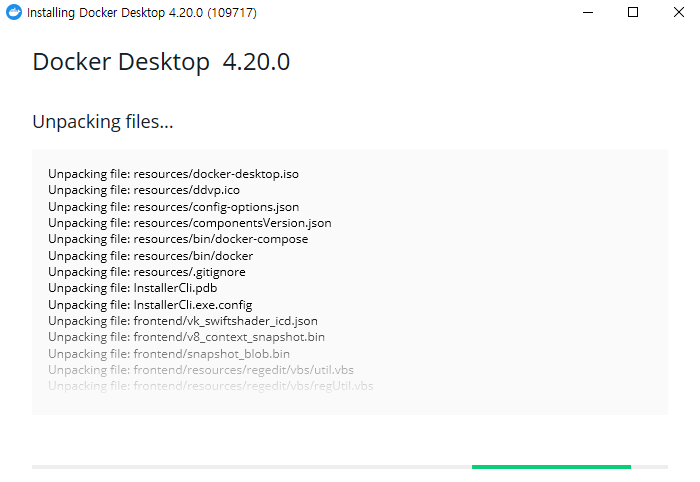Select the line 'frontend/snapshot_blob.bin'

[x=169, y=354]
